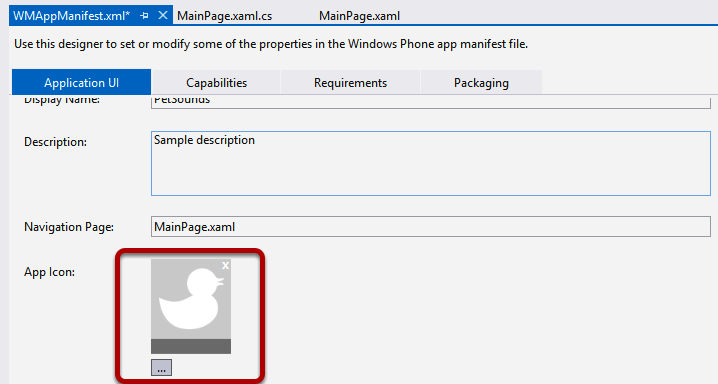The width and height of the screenshot is (718, 384).
Task: Close the WMAppManifest.xml tab
Action: coord(163,16)
